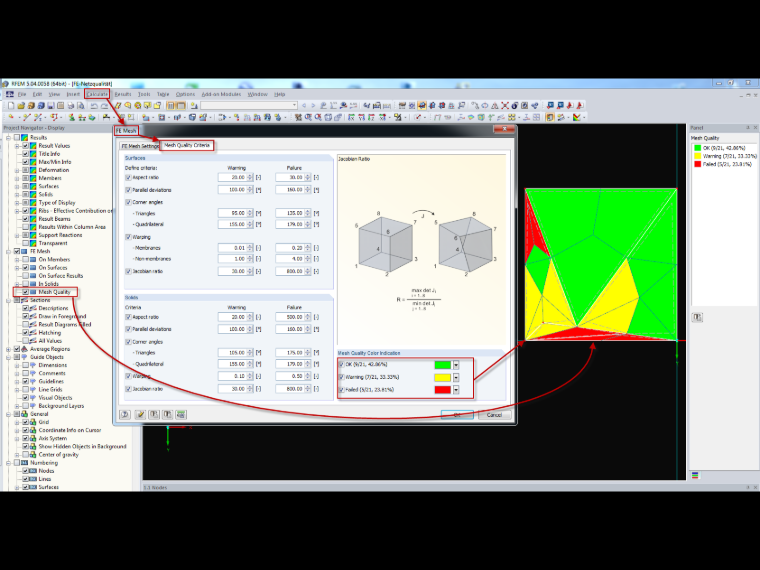The height and width of the screenshot is (570, 760).
Task: Expand the Average Regions tree node
Action: coord(8,349)
